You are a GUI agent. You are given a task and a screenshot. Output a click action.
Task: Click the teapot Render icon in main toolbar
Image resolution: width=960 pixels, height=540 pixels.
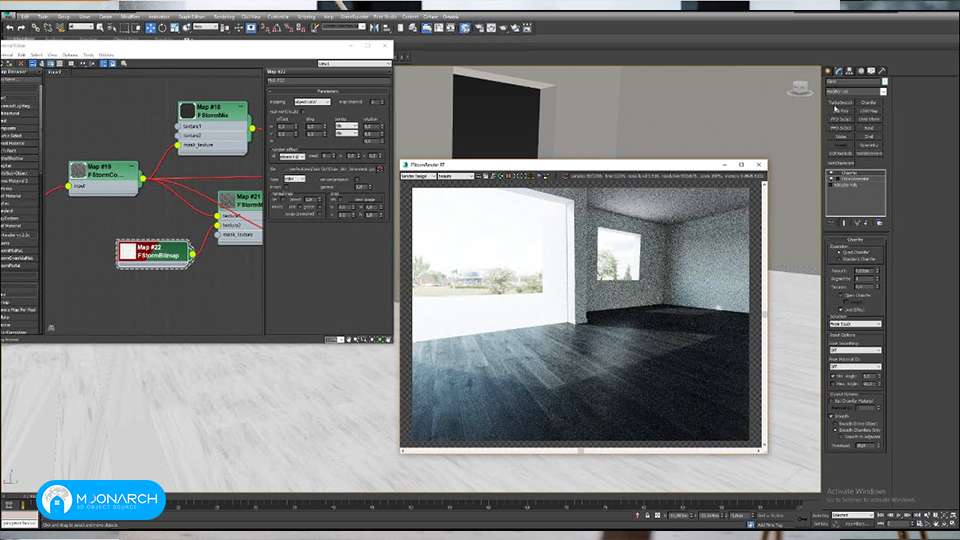click(x=503, y=28)
